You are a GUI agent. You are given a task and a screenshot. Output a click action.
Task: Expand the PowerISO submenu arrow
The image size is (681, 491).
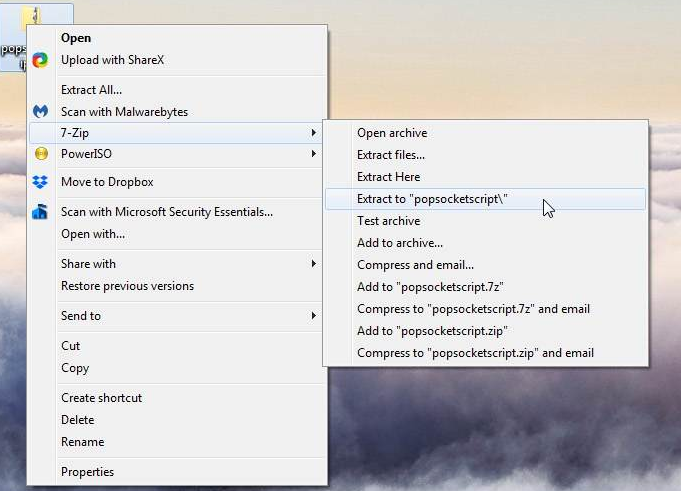314,154
